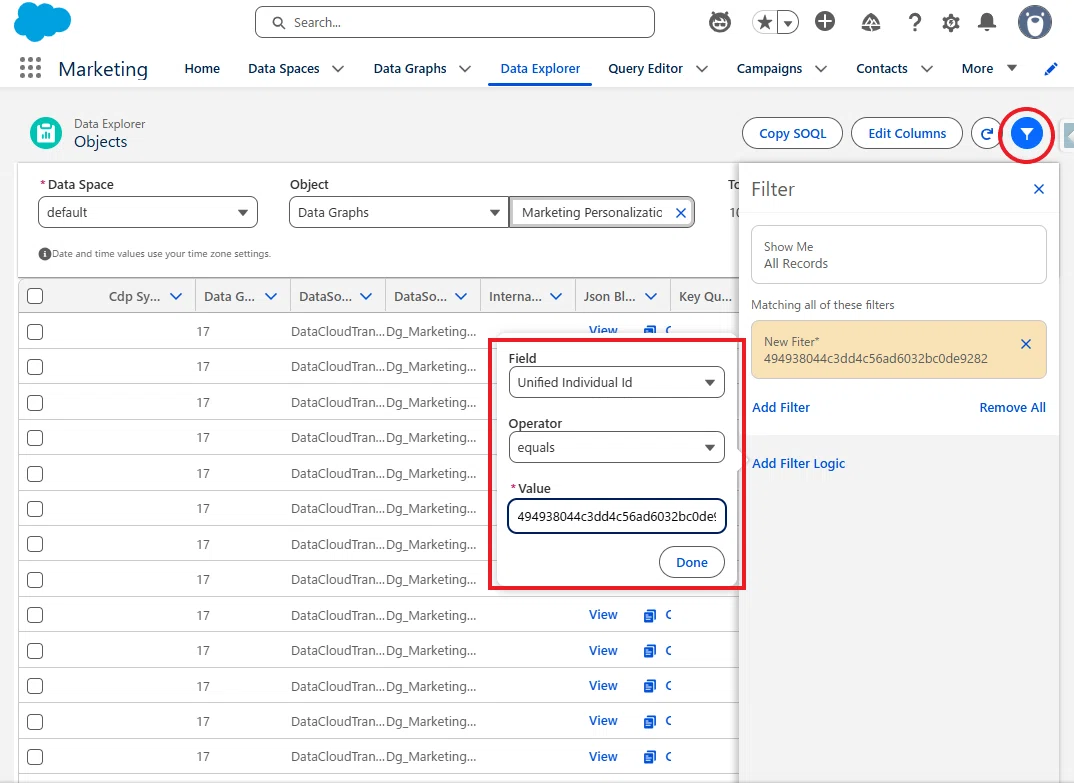Image resolution: width=1074 pixels, height=783 pixels.
Task: Open the Cdp Sy... column menu chevron
Action: [x=176, y=297]
